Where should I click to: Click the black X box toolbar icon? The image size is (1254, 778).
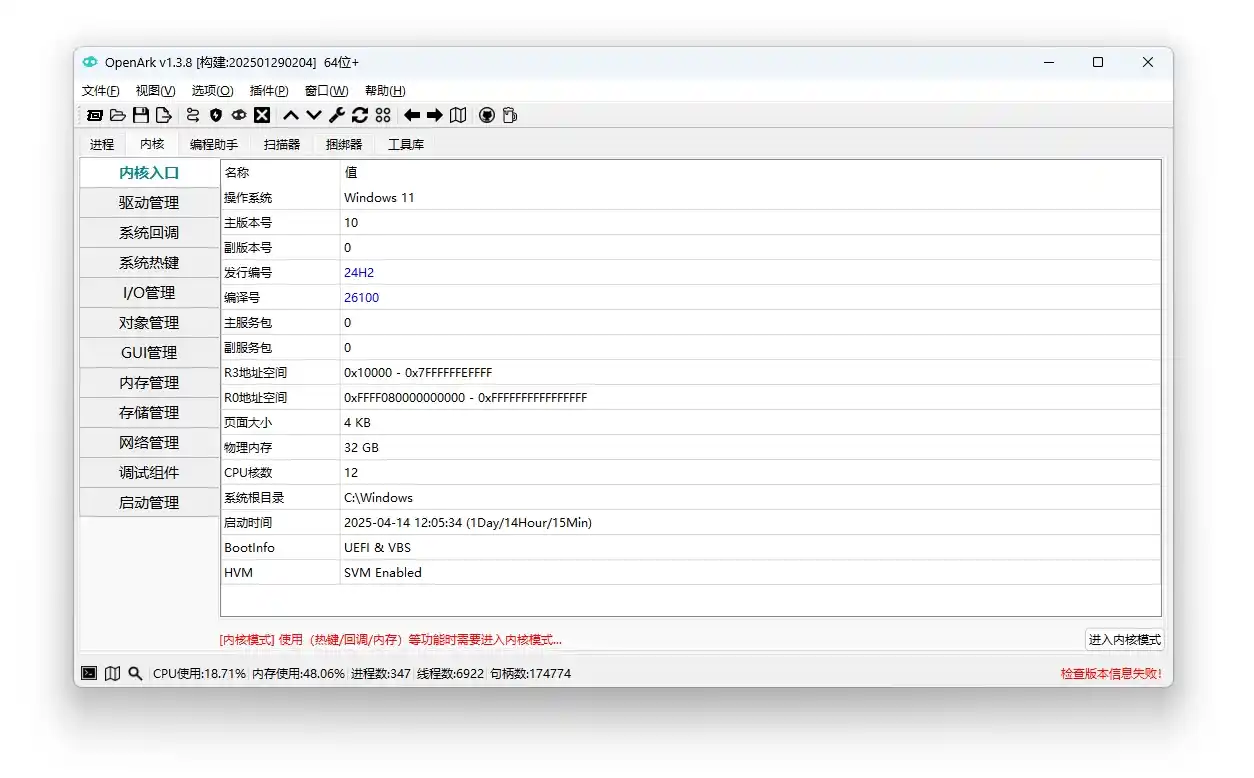pyautogui.click(x=262, y=115)
